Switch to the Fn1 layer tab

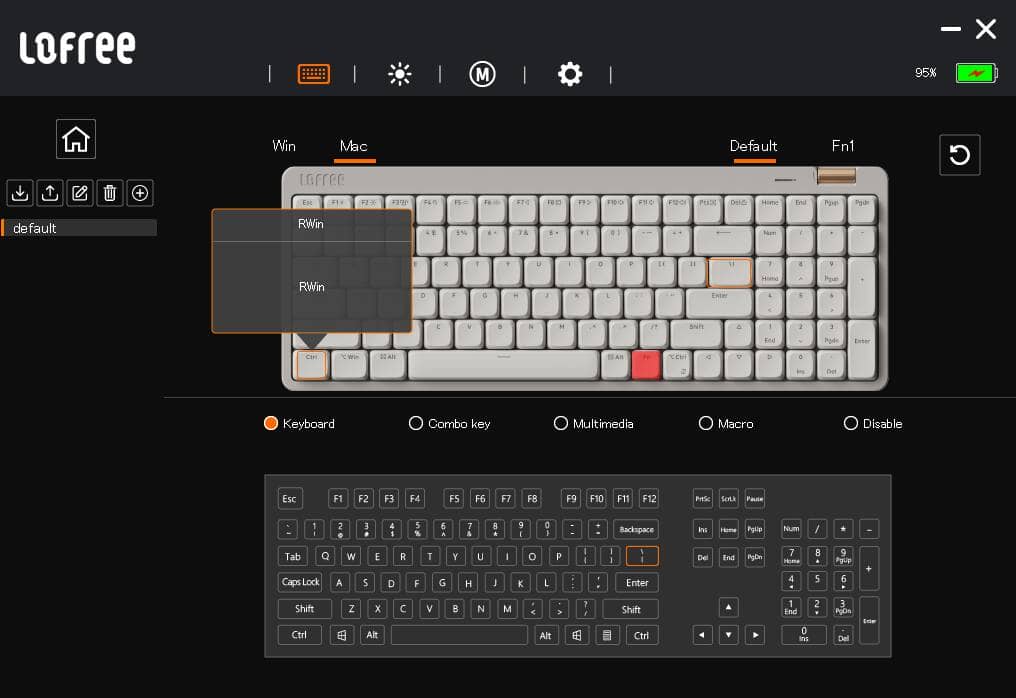[843, 146]
